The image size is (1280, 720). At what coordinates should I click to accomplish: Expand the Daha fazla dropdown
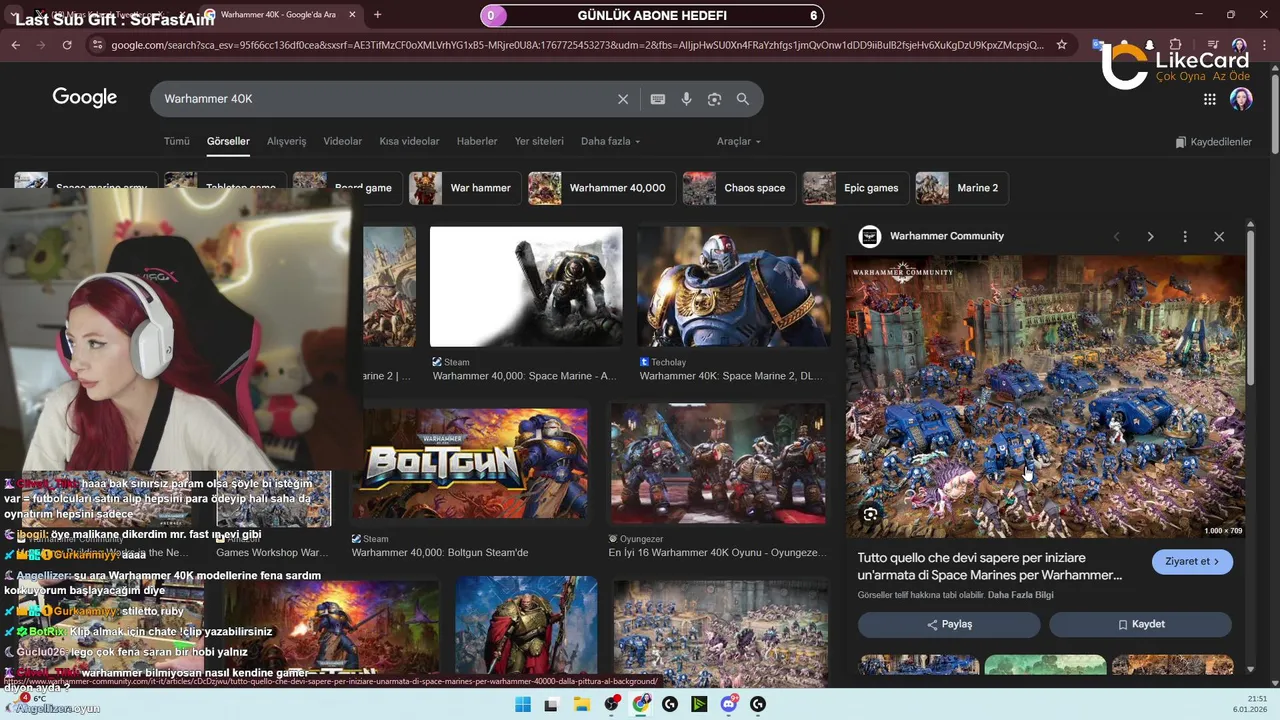click(610, 141)
